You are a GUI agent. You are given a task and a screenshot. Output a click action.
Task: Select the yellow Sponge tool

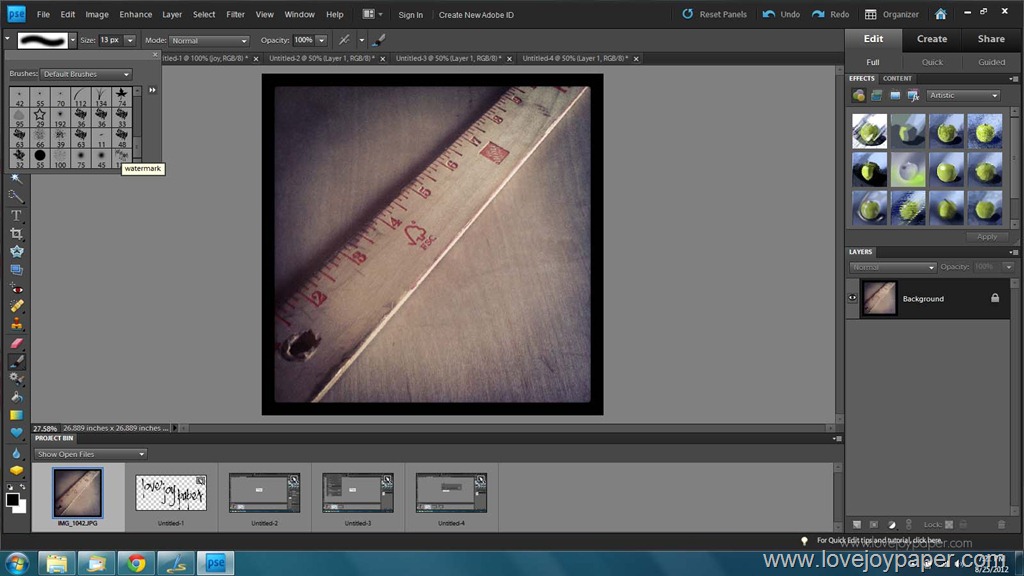pyautogui.click(x=16, y=470)
